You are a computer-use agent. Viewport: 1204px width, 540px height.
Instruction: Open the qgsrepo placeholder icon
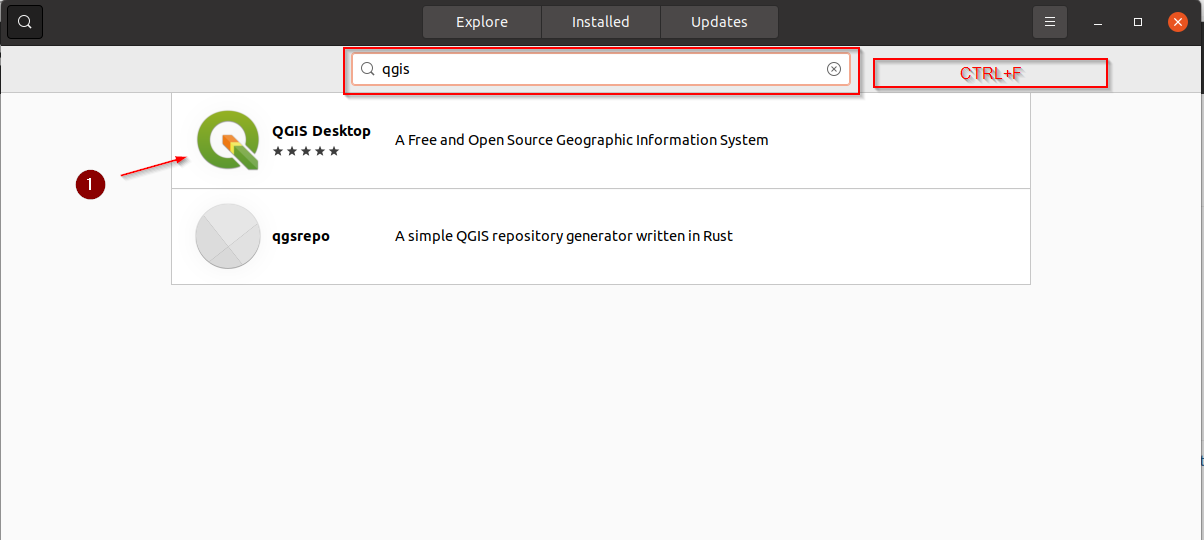pyautogui.click(x=228, y=236)
